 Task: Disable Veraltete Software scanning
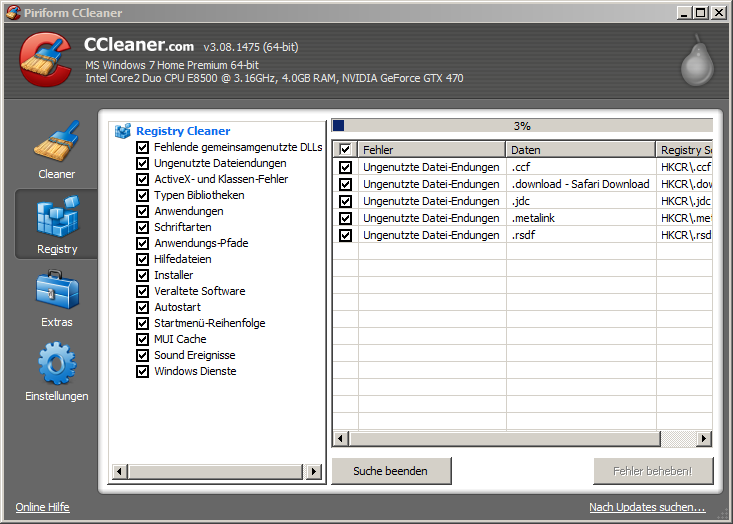[x=142, y=291]
